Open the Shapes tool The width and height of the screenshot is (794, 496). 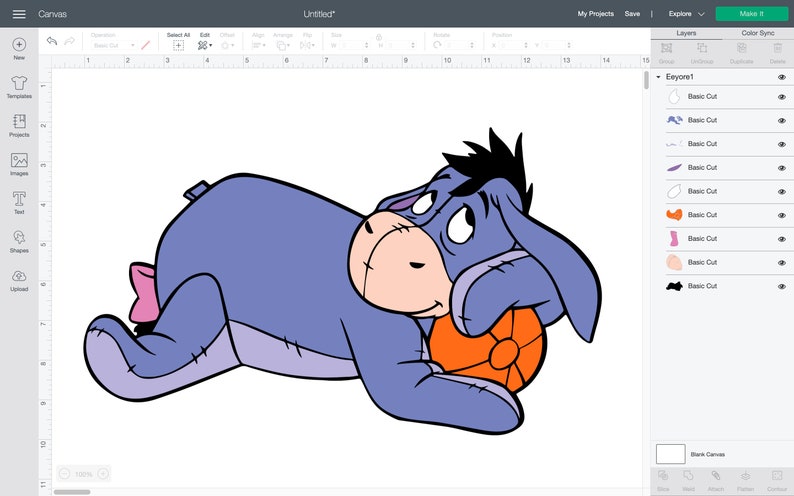tap(19, 241)
